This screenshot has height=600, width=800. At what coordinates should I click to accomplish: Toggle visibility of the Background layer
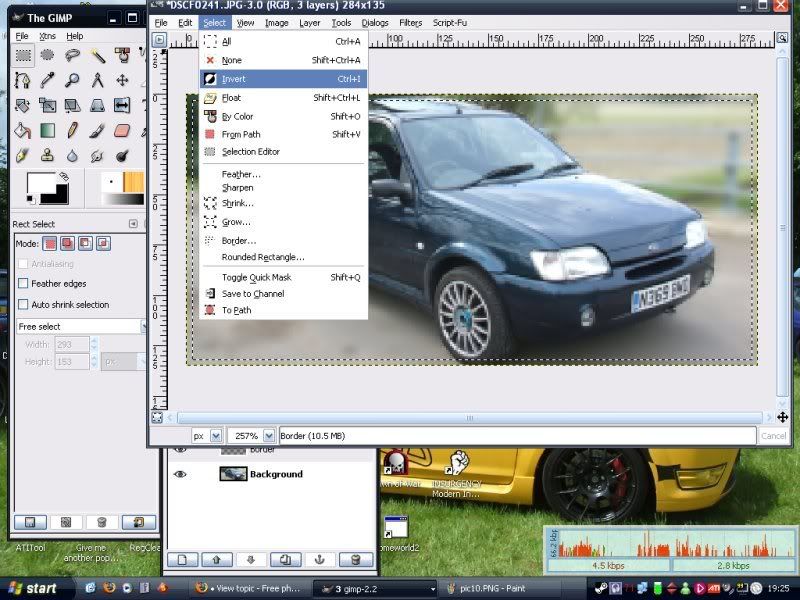click(180, 474)
